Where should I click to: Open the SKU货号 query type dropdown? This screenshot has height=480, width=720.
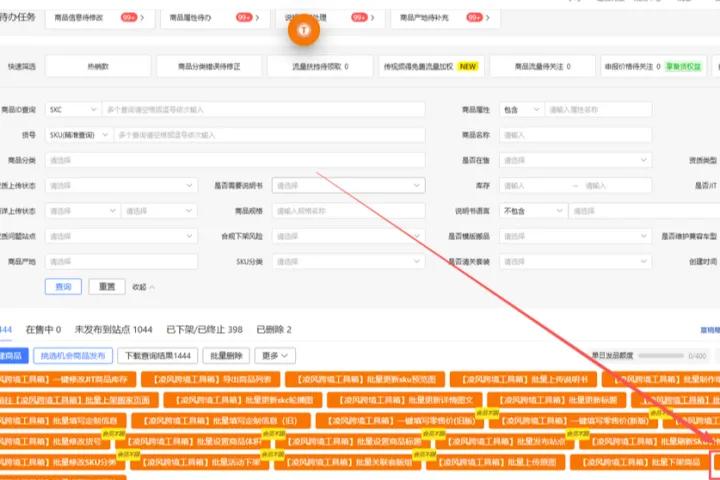79,135
